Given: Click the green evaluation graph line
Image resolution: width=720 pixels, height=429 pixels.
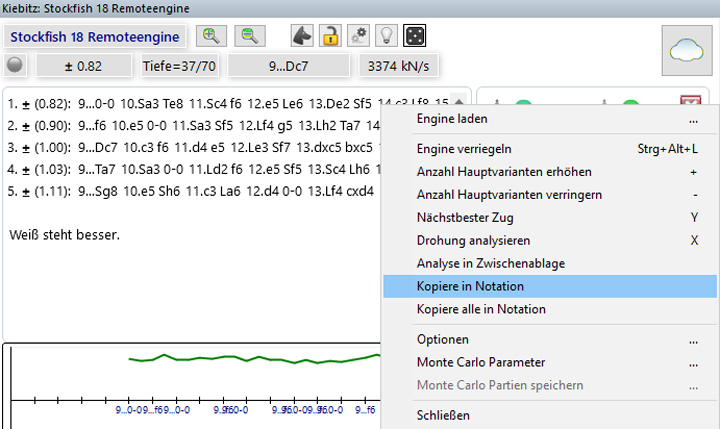Looking at the screenshot, I should [x=250, y=357].
